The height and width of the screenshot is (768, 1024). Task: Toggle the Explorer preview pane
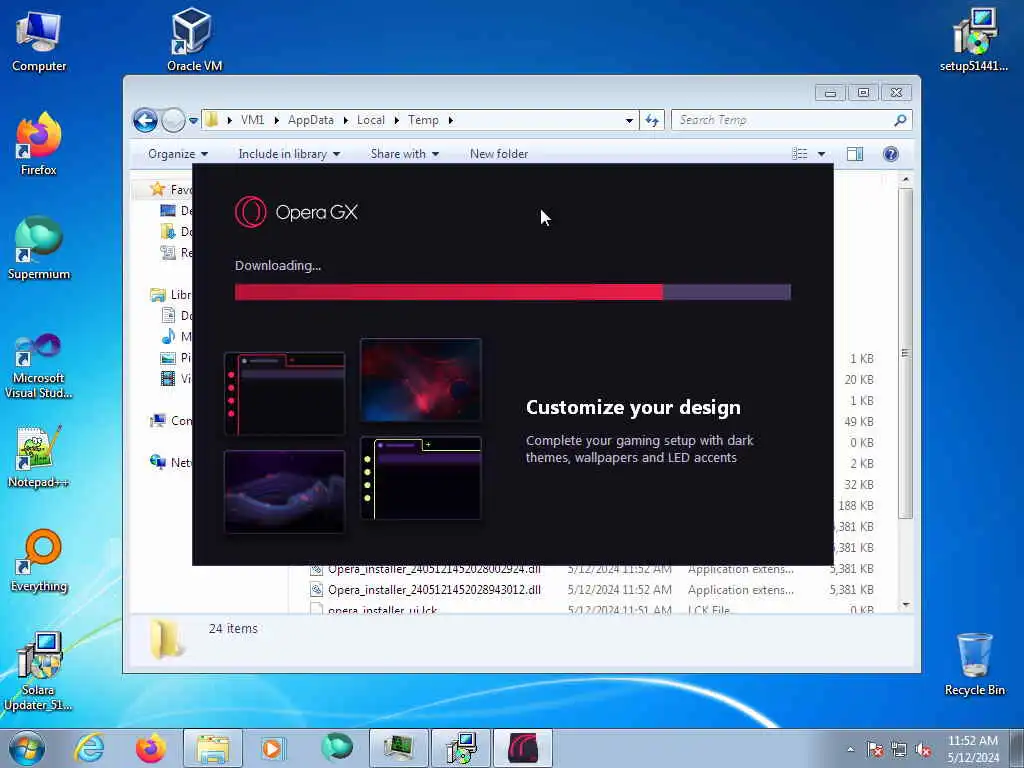(855, 154)
